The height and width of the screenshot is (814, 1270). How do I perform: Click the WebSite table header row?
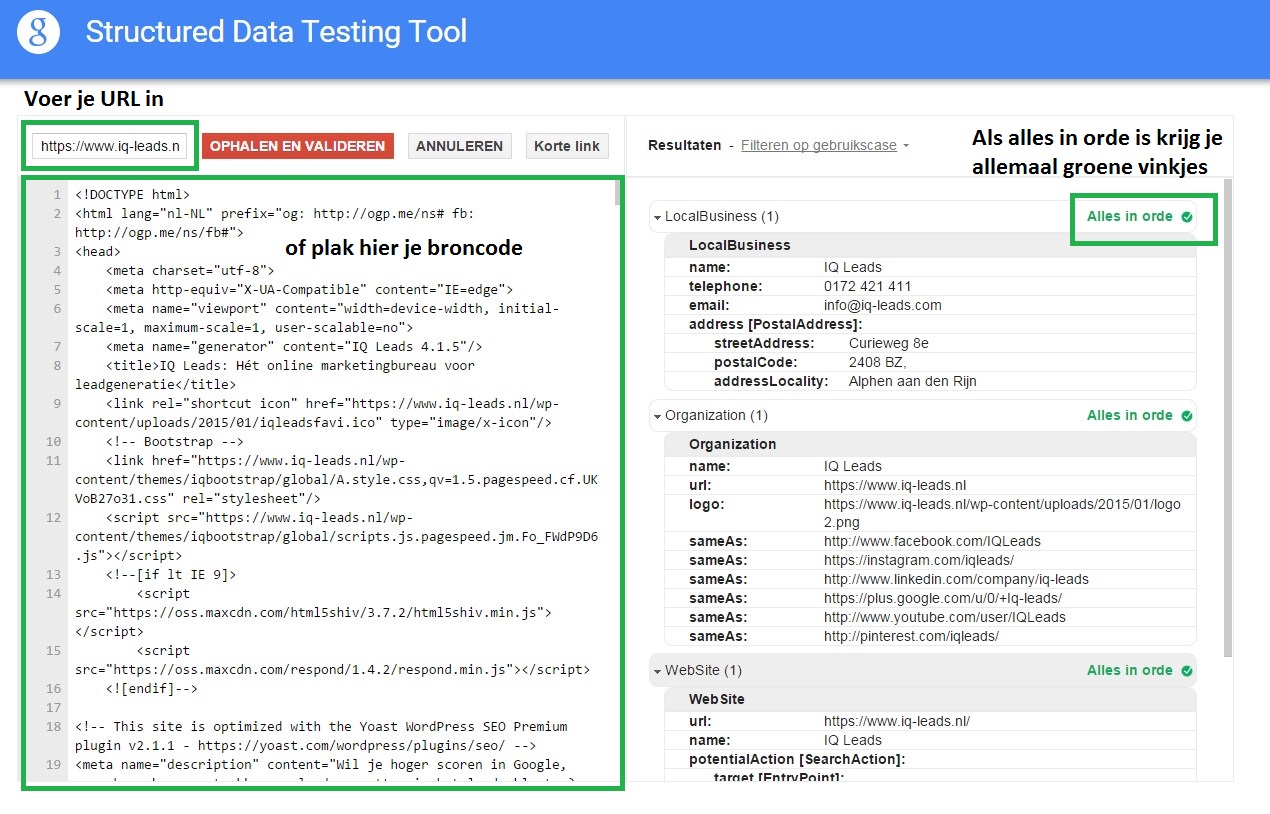pyautogui.click(x=930, y=699)
